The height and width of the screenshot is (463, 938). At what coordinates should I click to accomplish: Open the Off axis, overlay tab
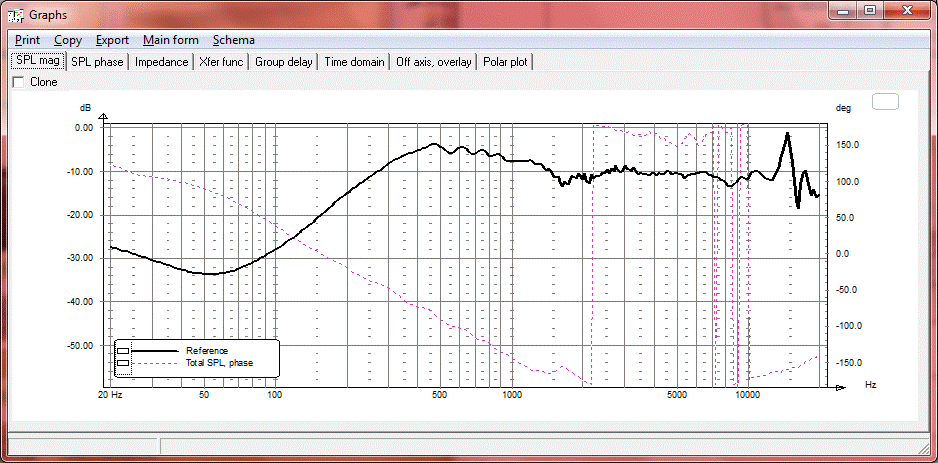[434, 62]
